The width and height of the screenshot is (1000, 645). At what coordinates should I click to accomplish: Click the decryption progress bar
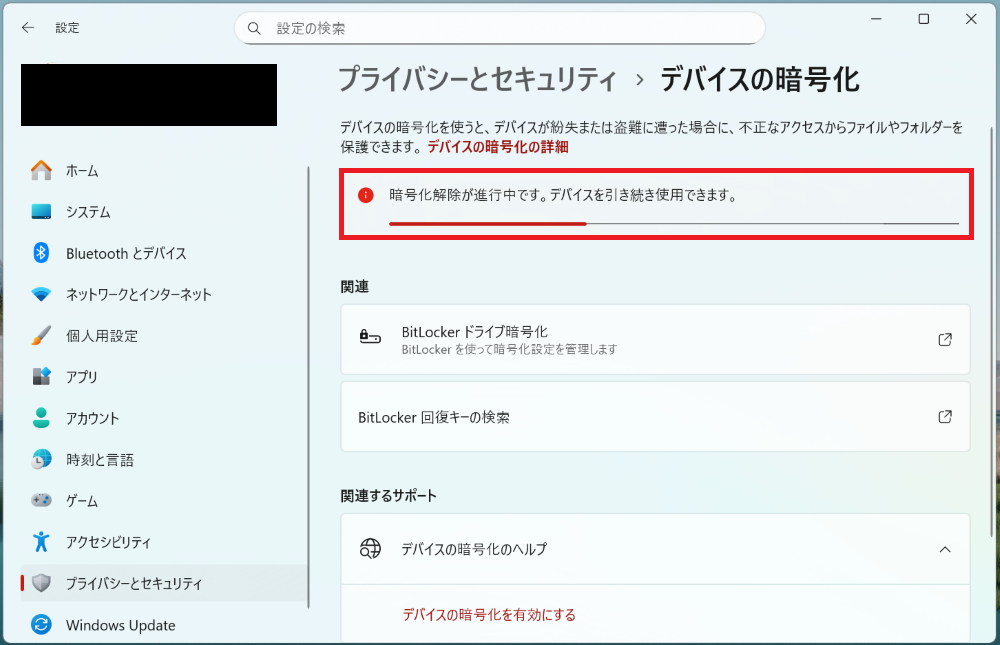pos(673,224)
